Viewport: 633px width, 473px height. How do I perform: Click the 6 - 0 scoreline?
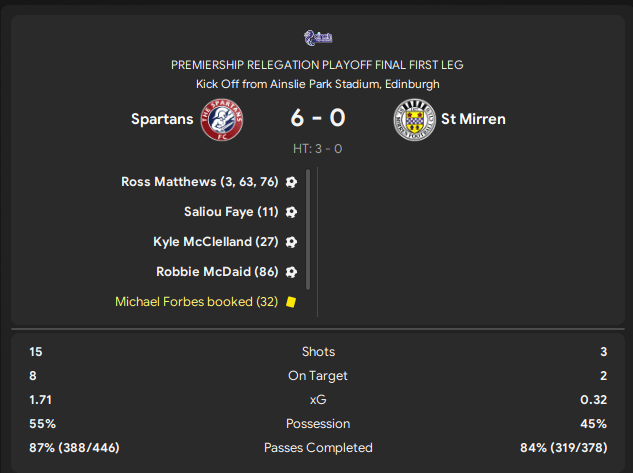[318, 118]
